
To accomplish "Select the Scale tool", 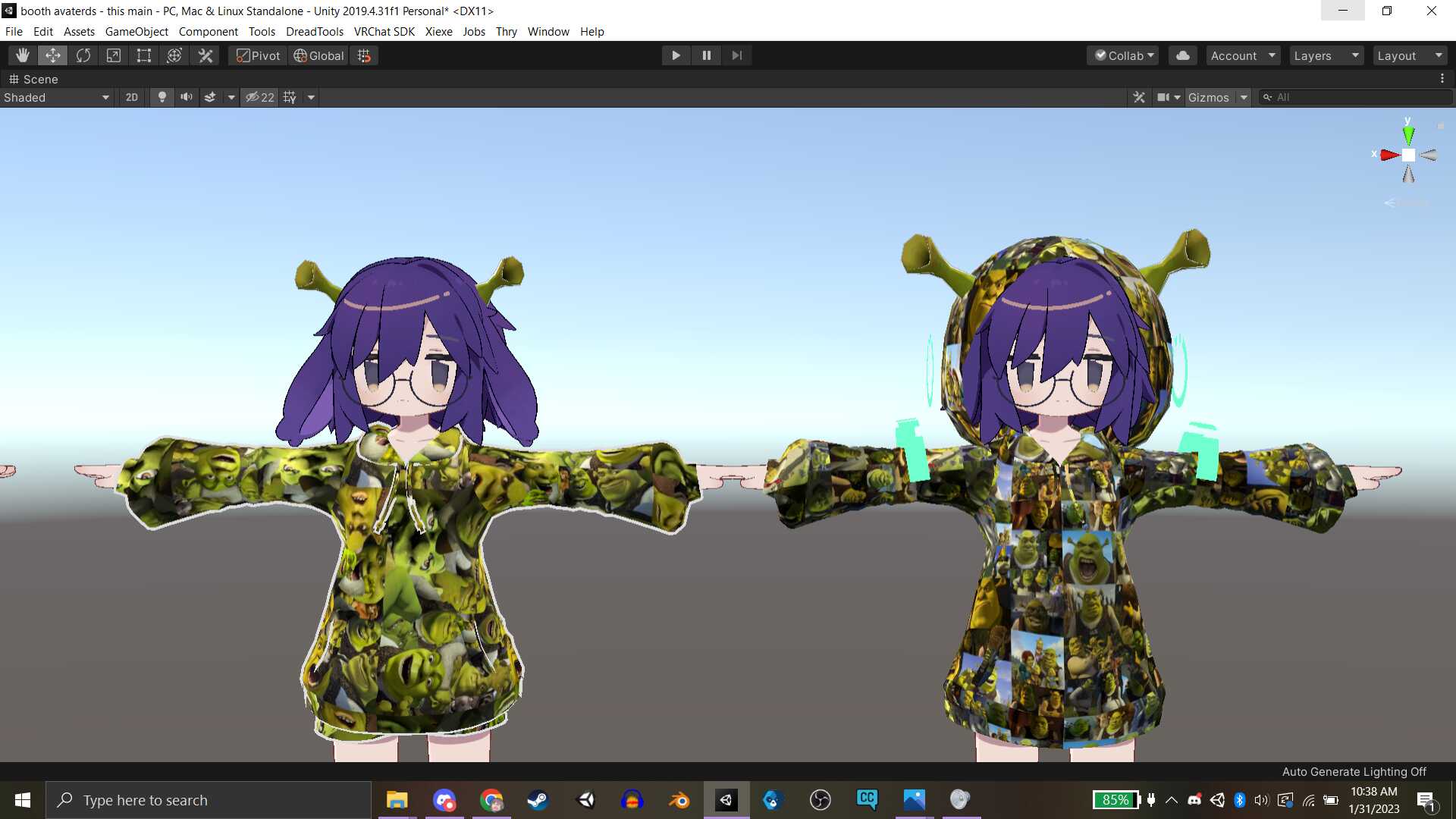I will pyautogui.click(x=114, y=55).
